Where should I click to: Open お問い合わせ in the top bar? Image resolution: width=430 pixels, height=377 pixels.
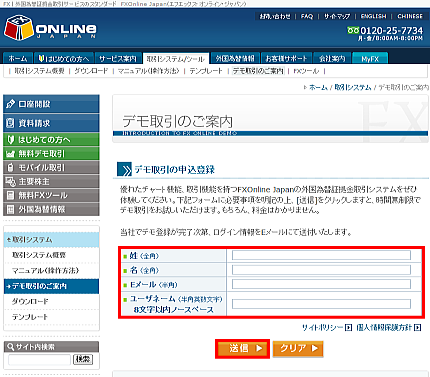275,16
